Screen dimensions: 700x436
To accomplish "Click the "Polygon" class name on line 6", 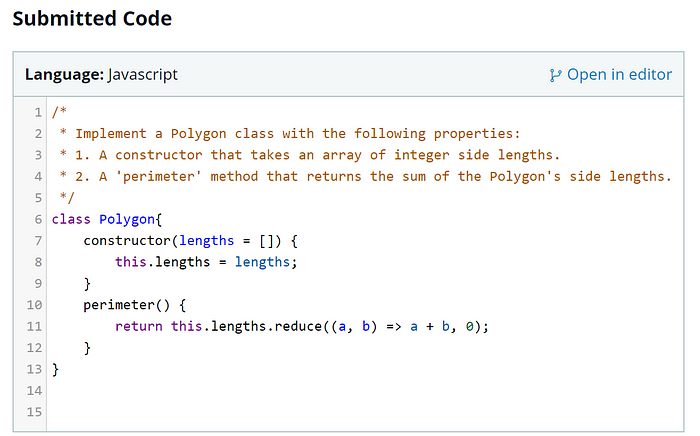I will point(127,220).
